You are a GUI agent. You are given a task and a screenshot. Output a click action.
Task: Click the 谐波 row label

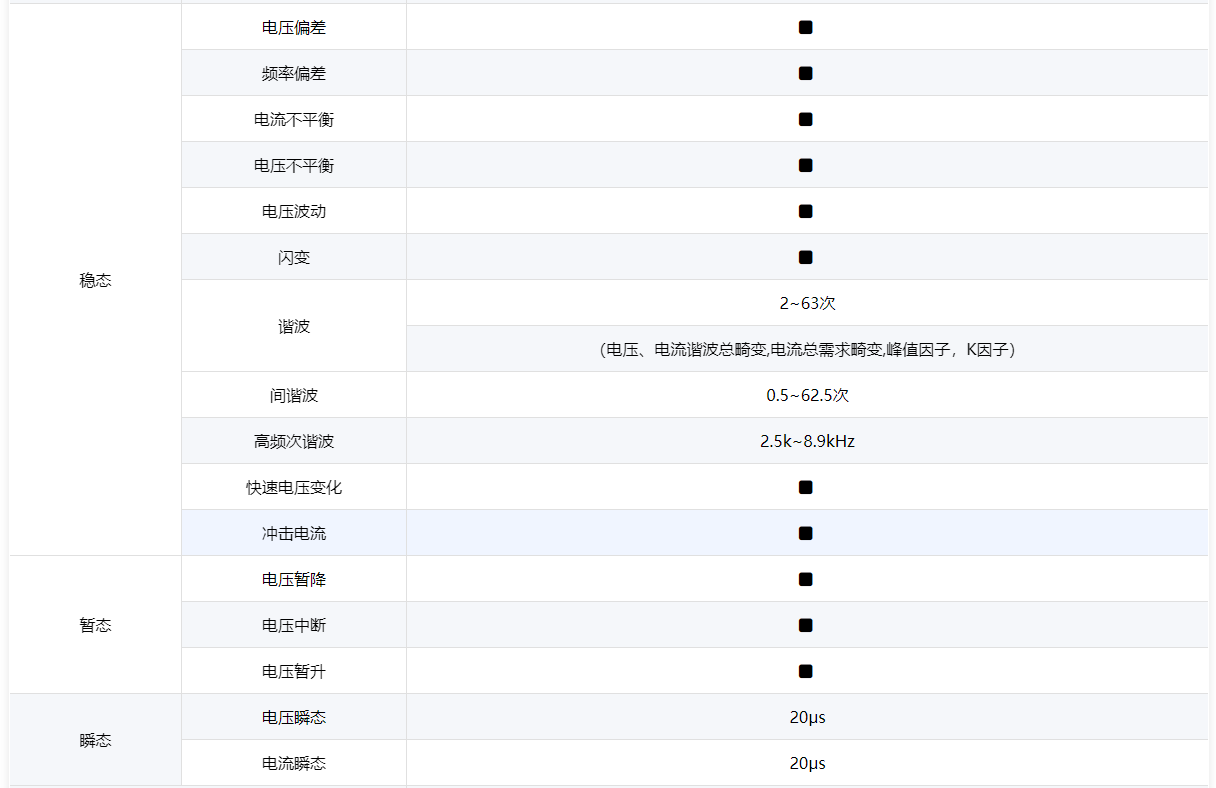pyautogui.click(x=294, y=326)
